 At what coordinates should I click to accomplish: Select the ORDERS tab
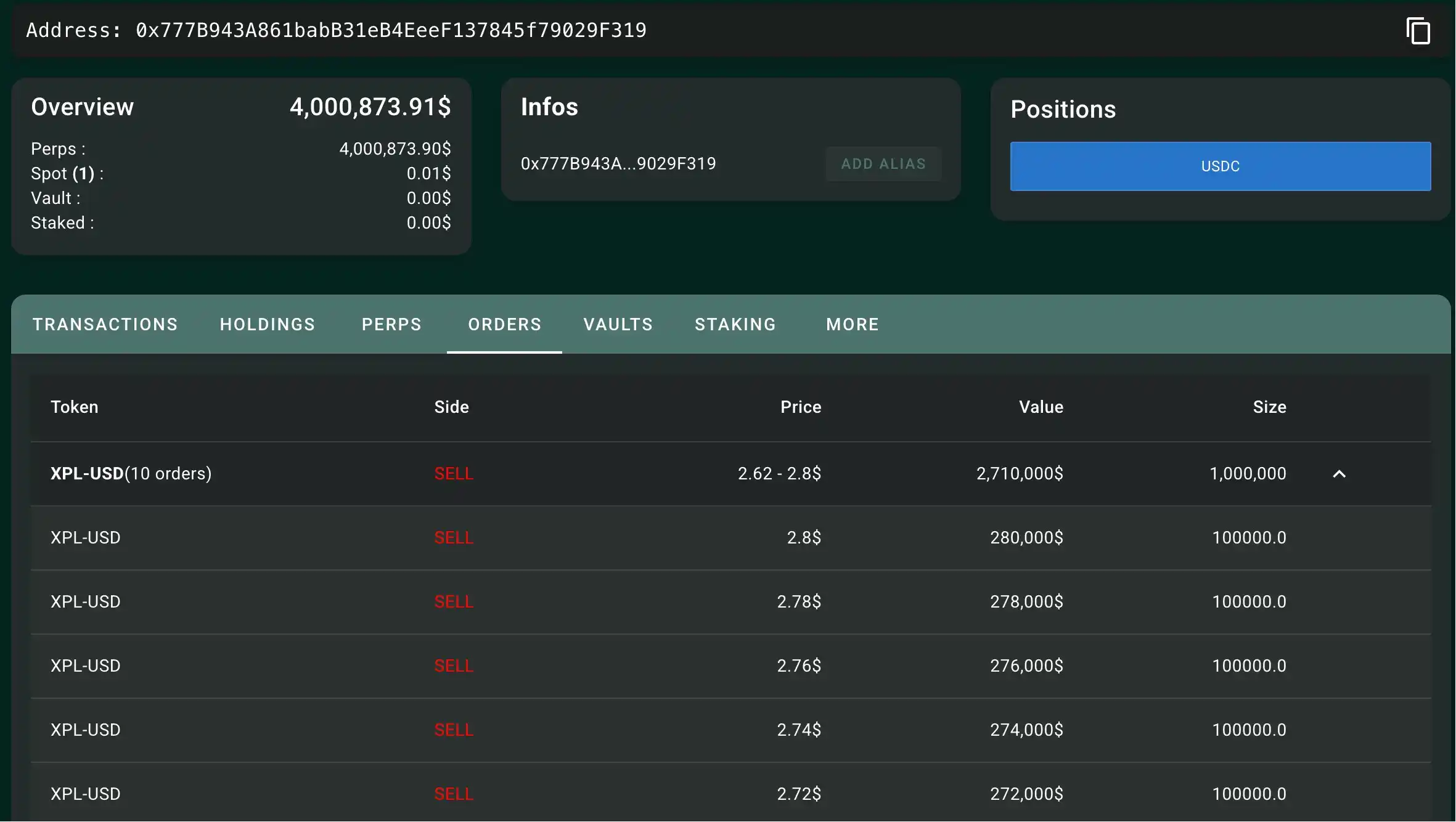504,325
